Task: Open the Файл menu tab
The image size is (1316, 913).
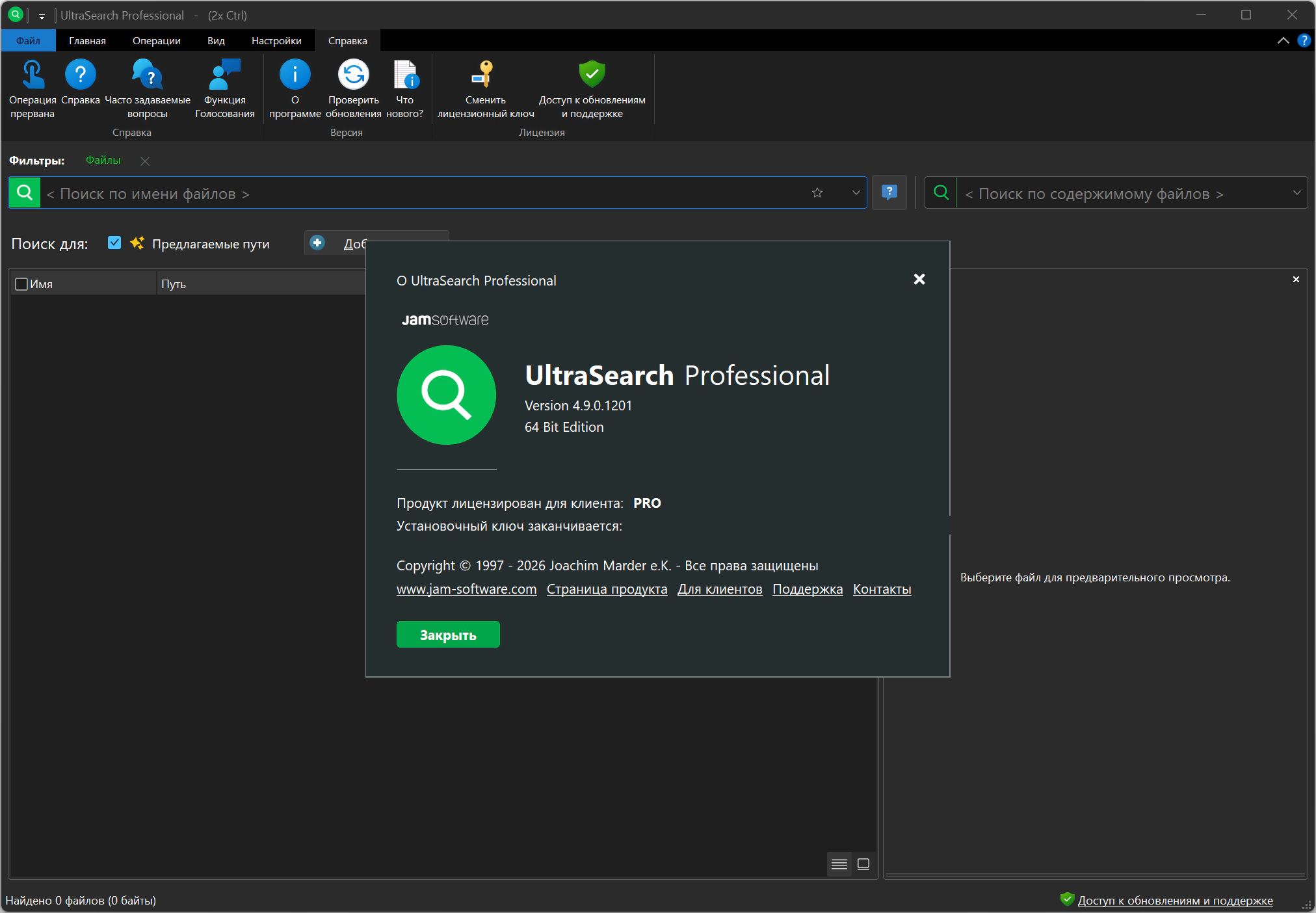Action: coord(28,40)
